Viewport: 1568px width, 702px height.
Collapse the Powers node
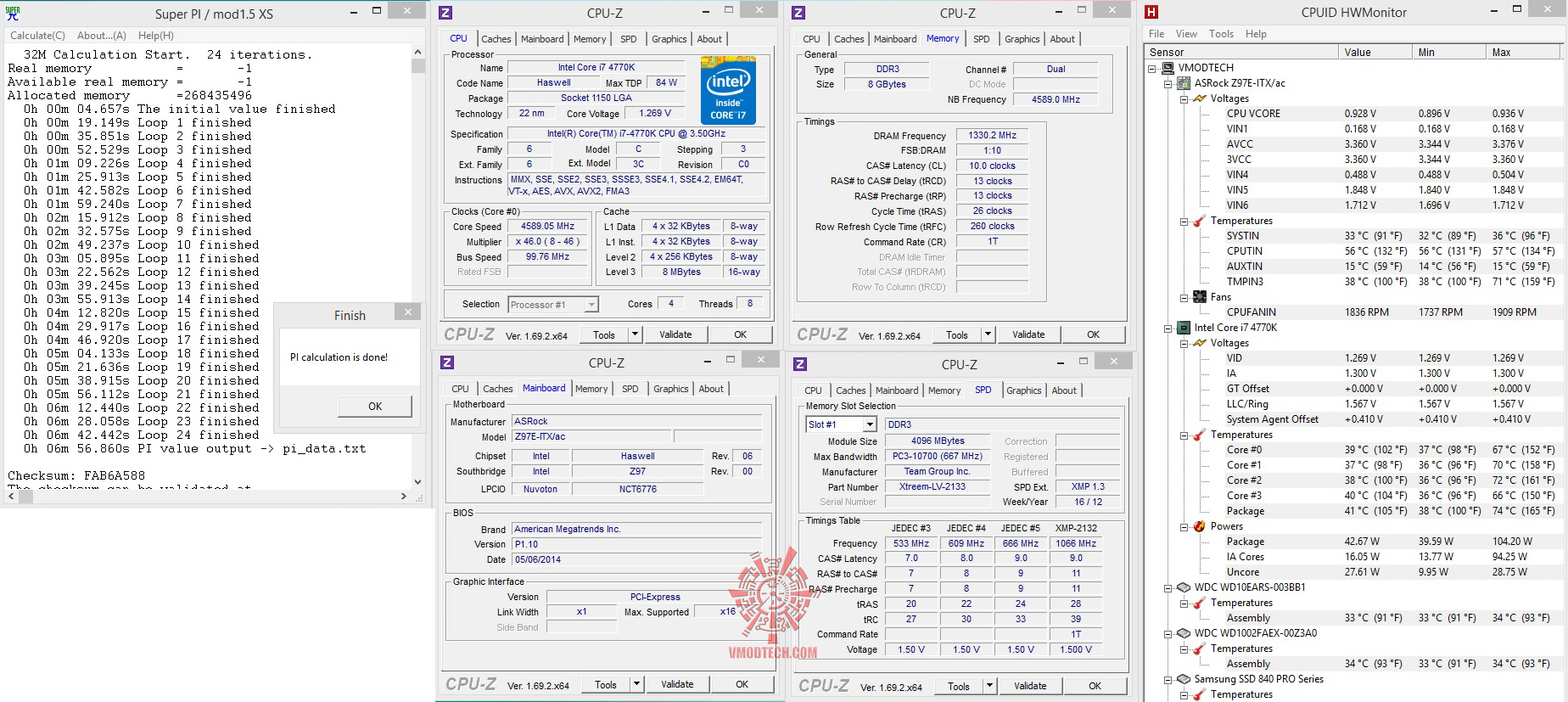1184,527
